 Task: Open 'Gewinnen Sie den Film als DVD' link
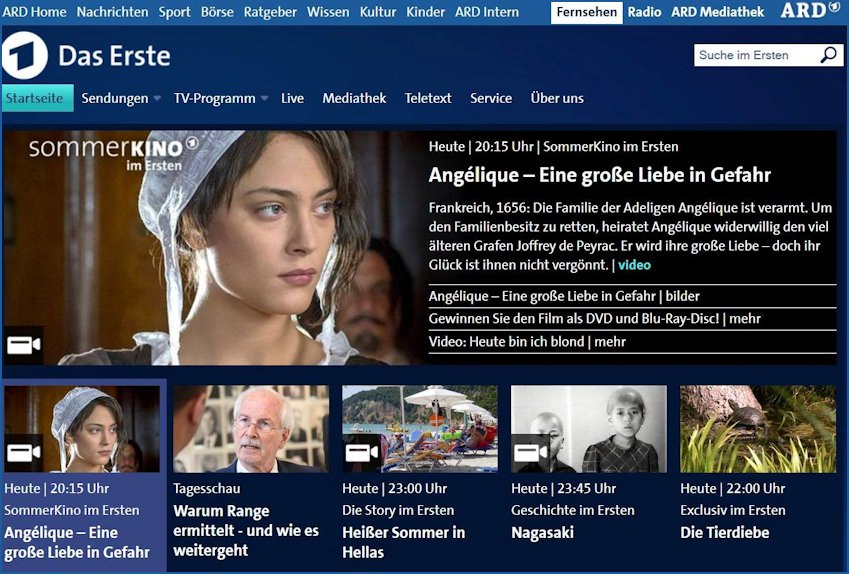click(x=595, y=319)
